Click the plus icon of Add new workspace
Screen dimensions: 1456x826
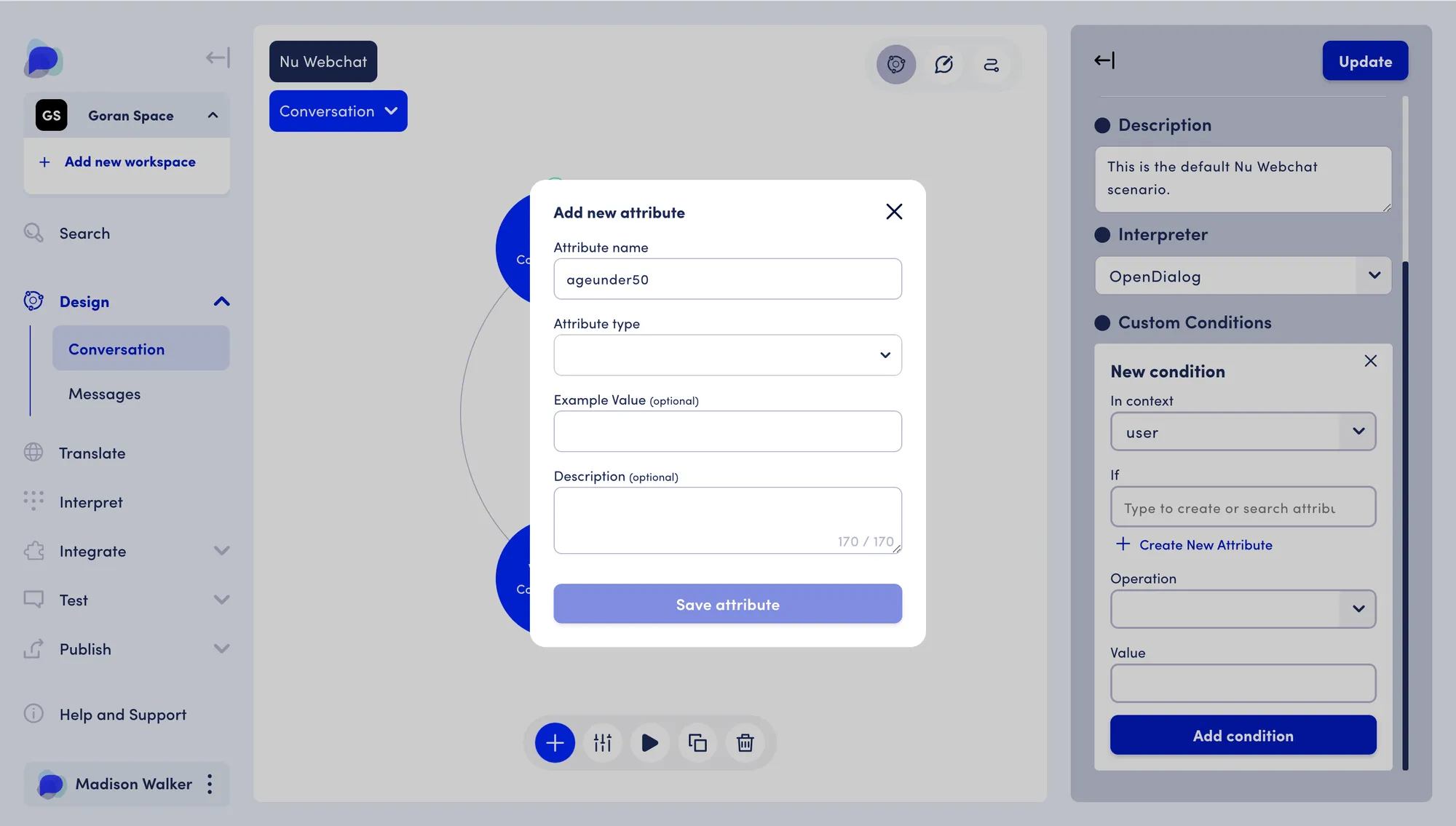44,162
